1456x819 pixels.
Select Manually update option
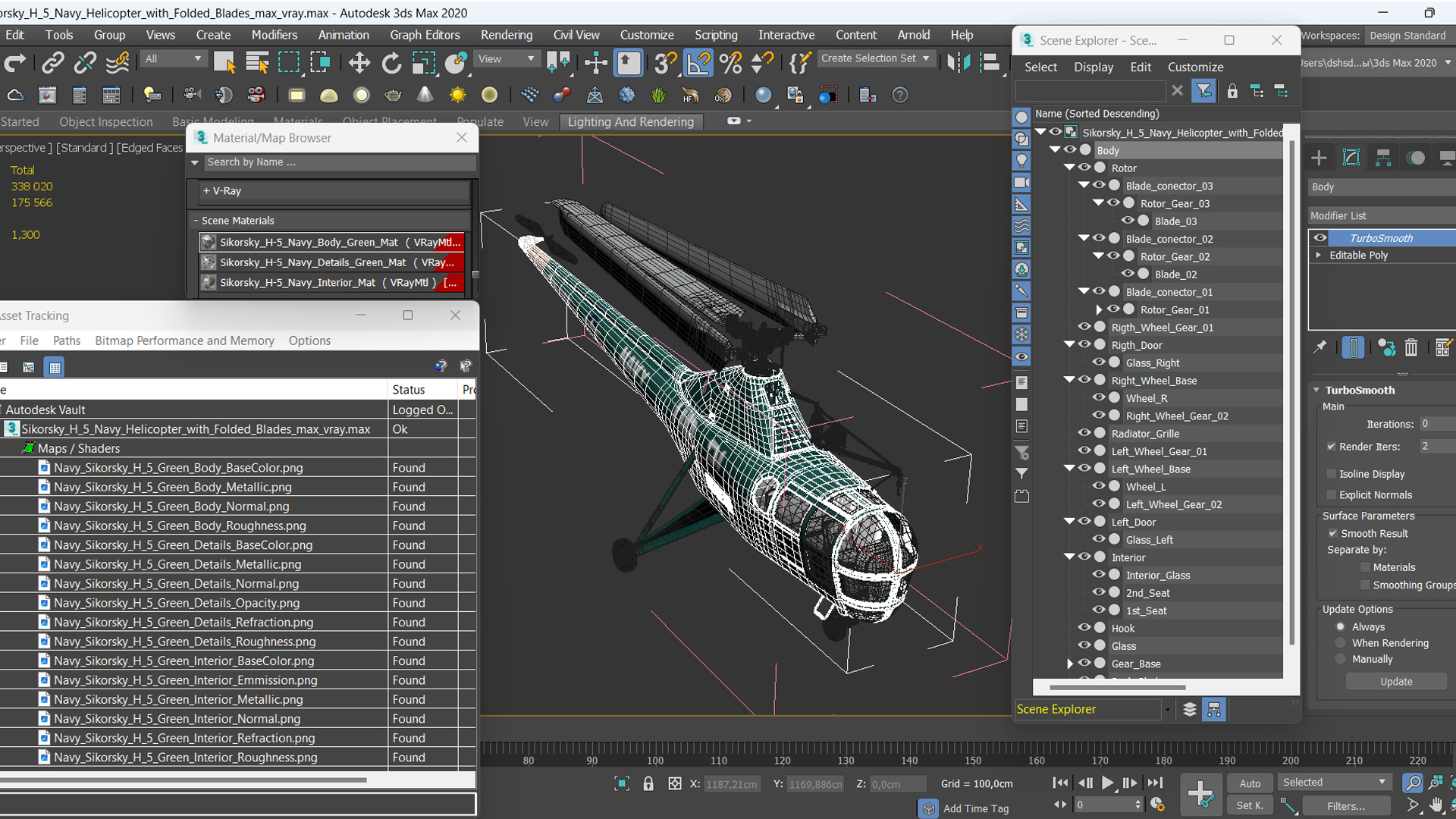1341,660
